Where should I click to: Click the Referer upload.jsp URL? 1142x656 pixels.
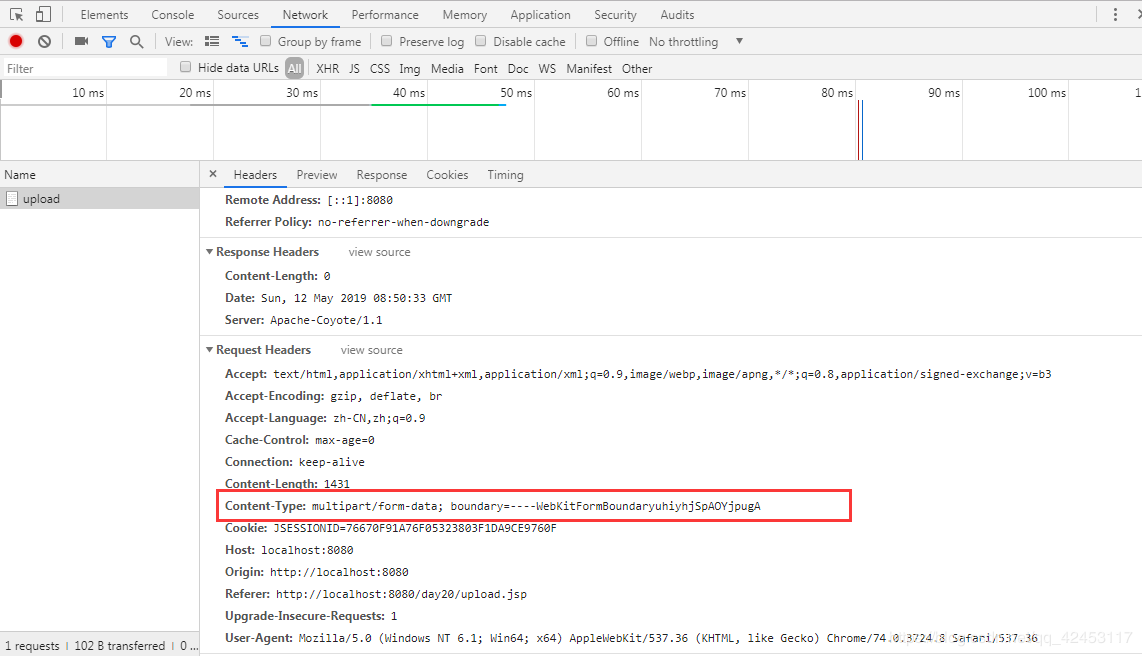click(x=401, y=594)
